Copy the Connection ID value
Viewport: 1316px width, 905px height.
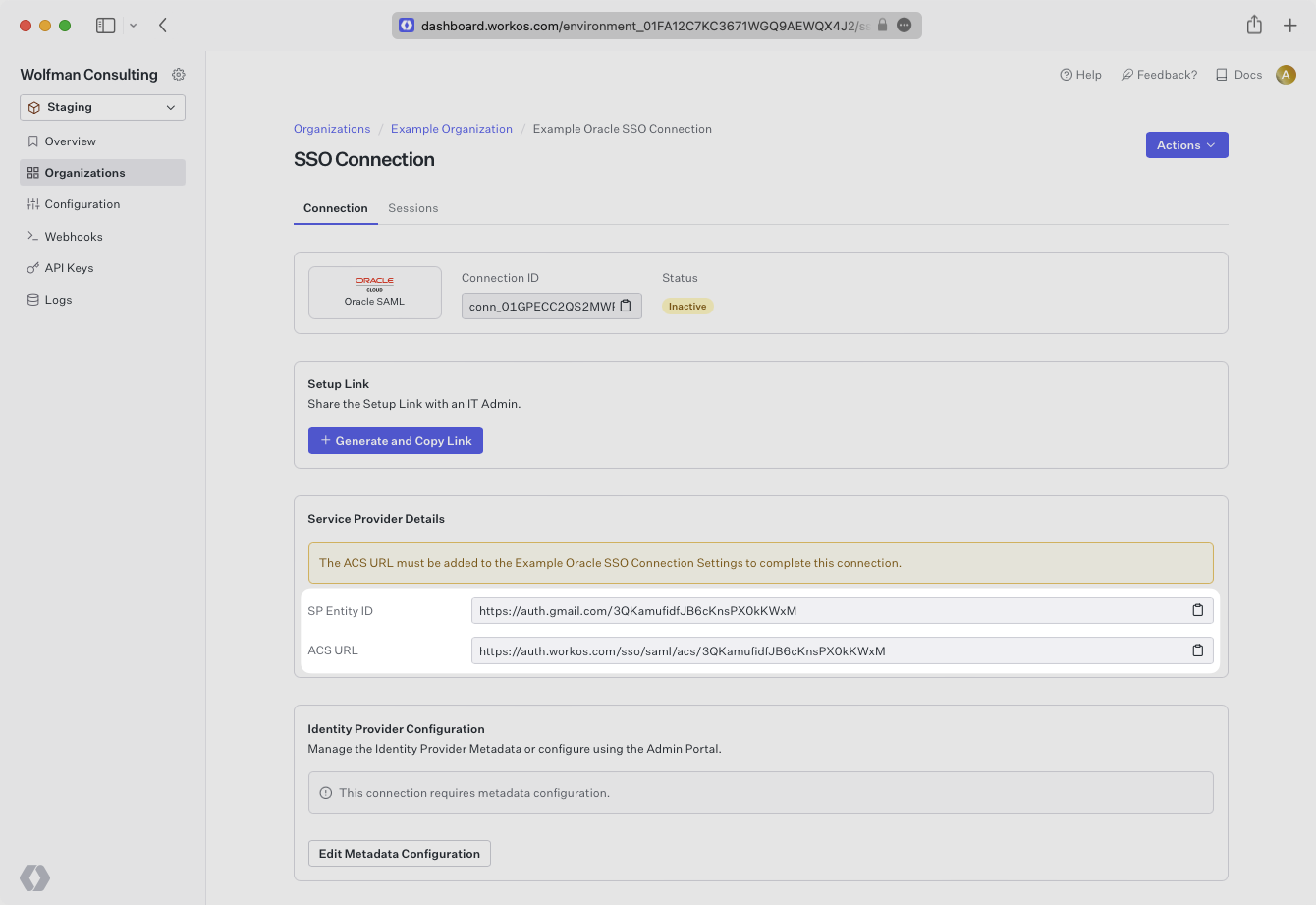point(626,306)
